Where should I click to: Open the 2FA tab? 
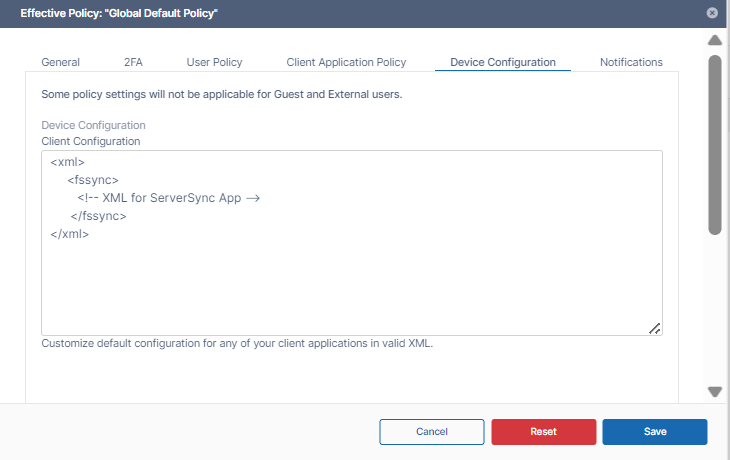click(x=133, y=62)
